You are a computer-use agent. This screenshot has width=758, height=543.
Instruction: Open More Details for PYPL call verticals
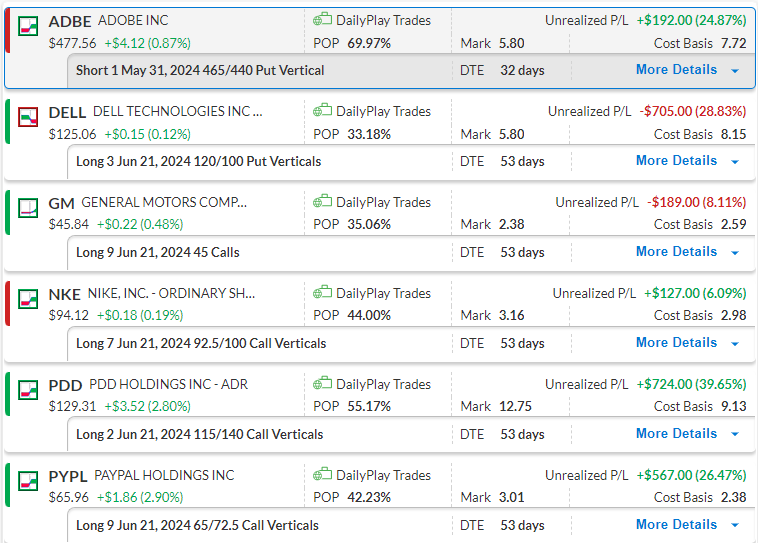coord(676,524)
